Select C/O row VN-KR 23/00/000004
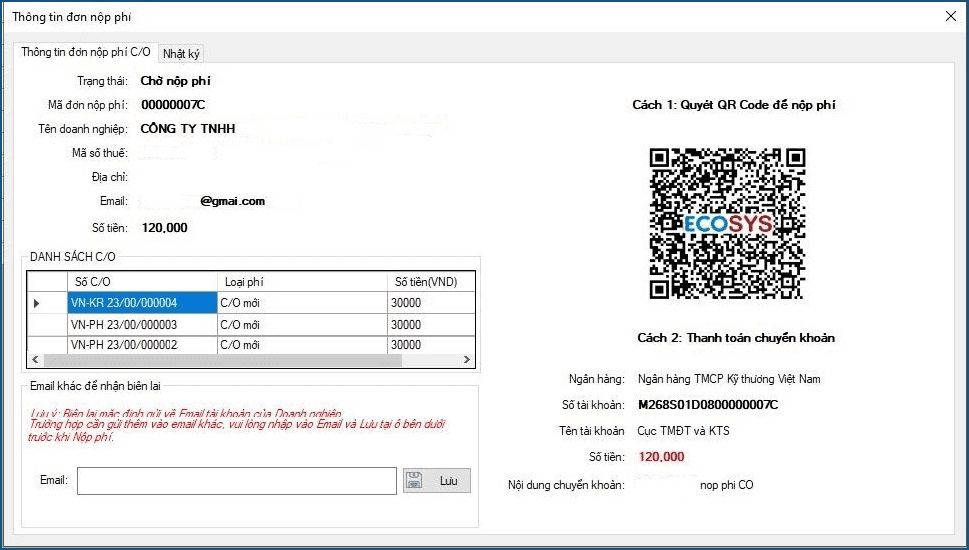 pyautogui.click(x=142, y=303)
